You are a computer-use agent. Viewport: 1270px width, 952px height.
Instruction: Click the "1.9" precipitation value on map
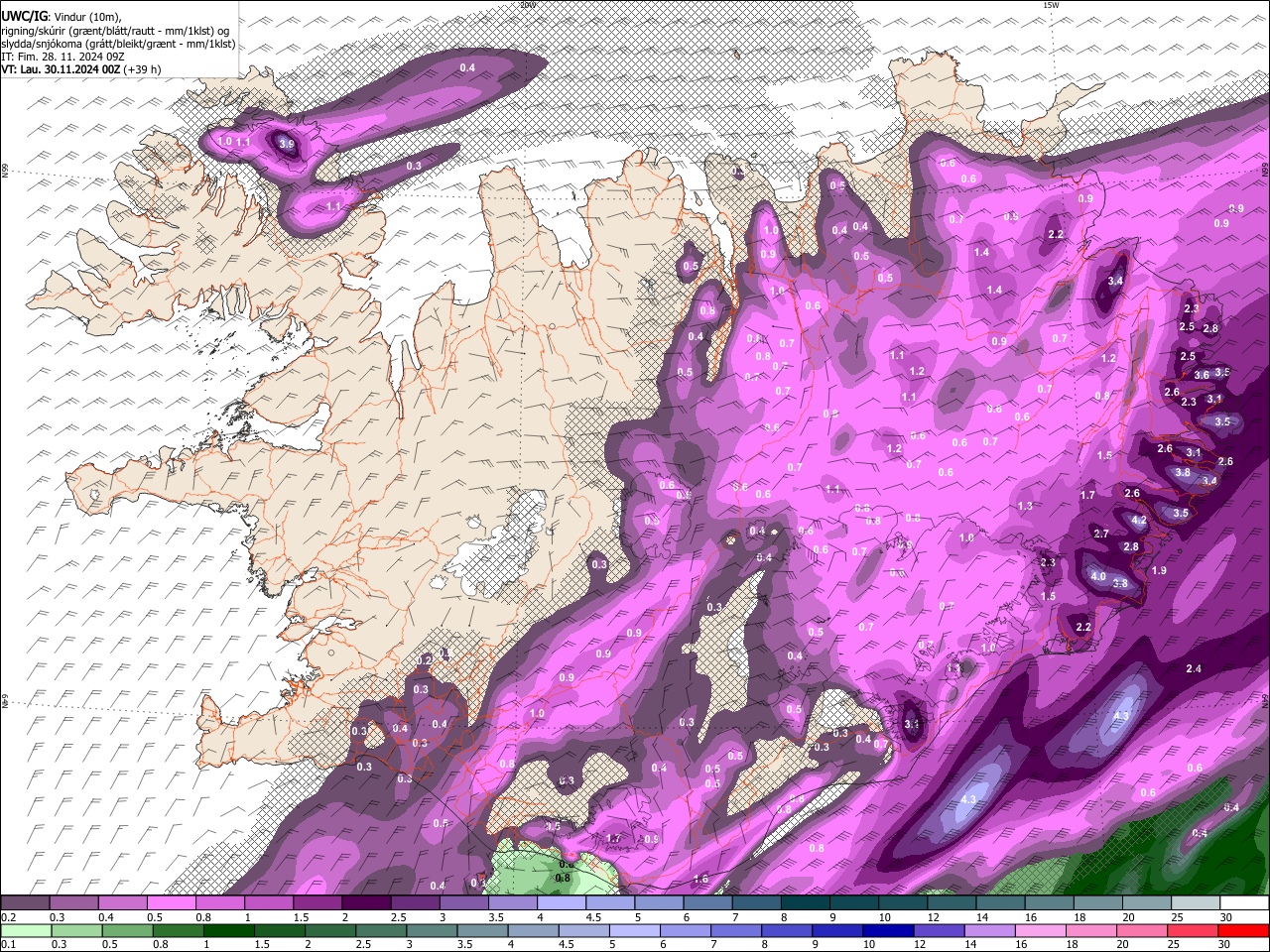1159,570
